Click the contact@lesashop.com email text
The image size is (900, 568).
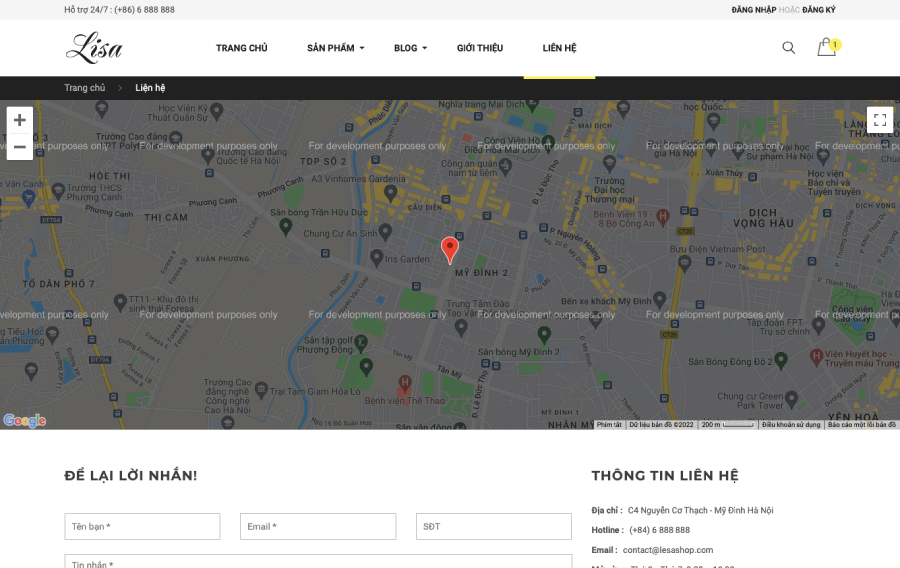[668, 550]
